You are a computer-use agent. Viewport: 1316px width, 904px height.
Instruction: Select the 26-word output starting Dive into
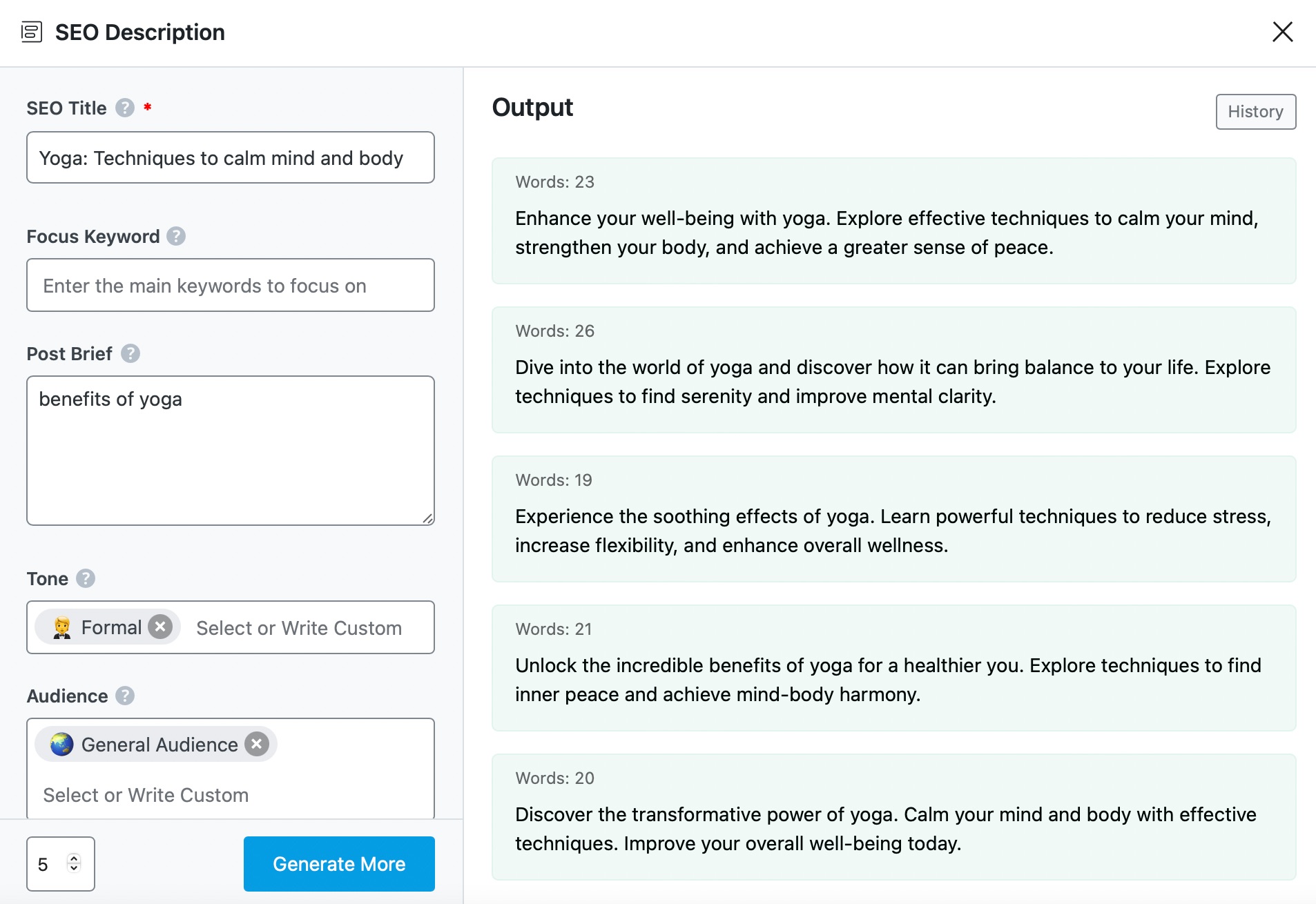[x=893, y=370]
